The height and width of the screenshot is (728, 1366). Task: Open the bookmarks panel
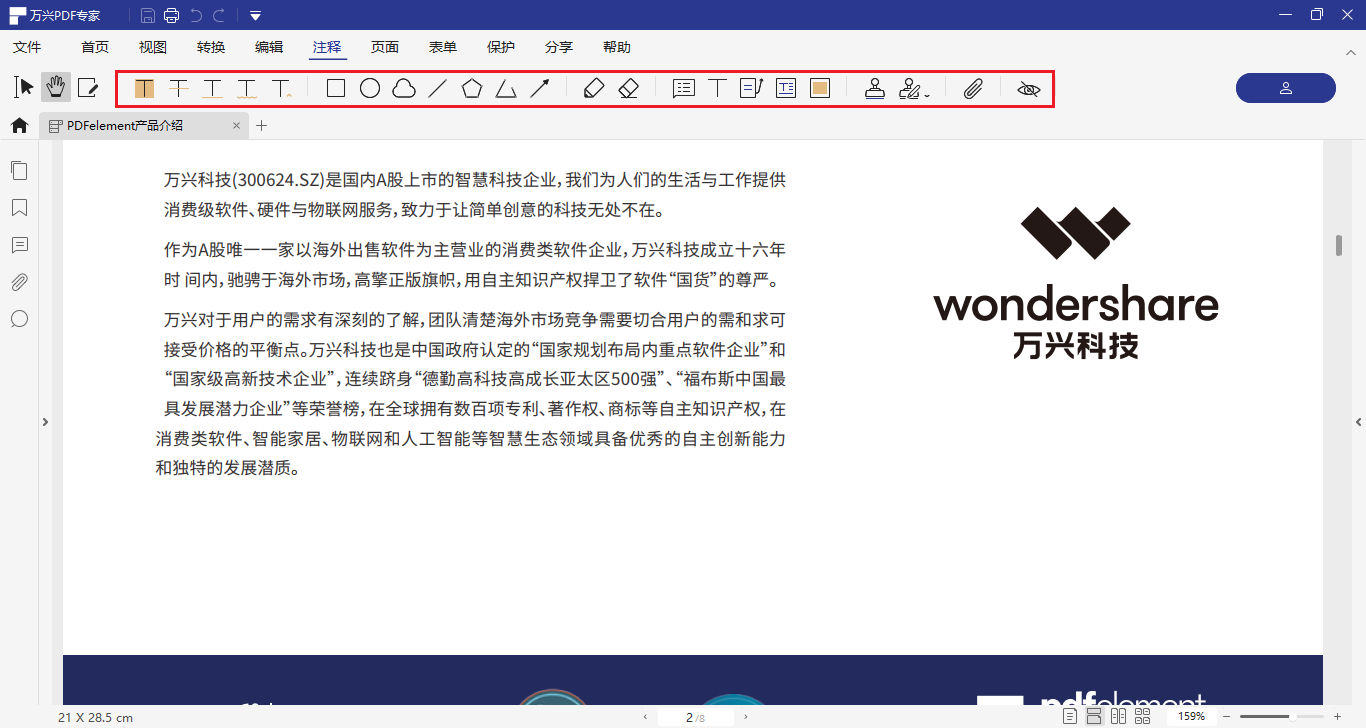click(x=19, y=207)
